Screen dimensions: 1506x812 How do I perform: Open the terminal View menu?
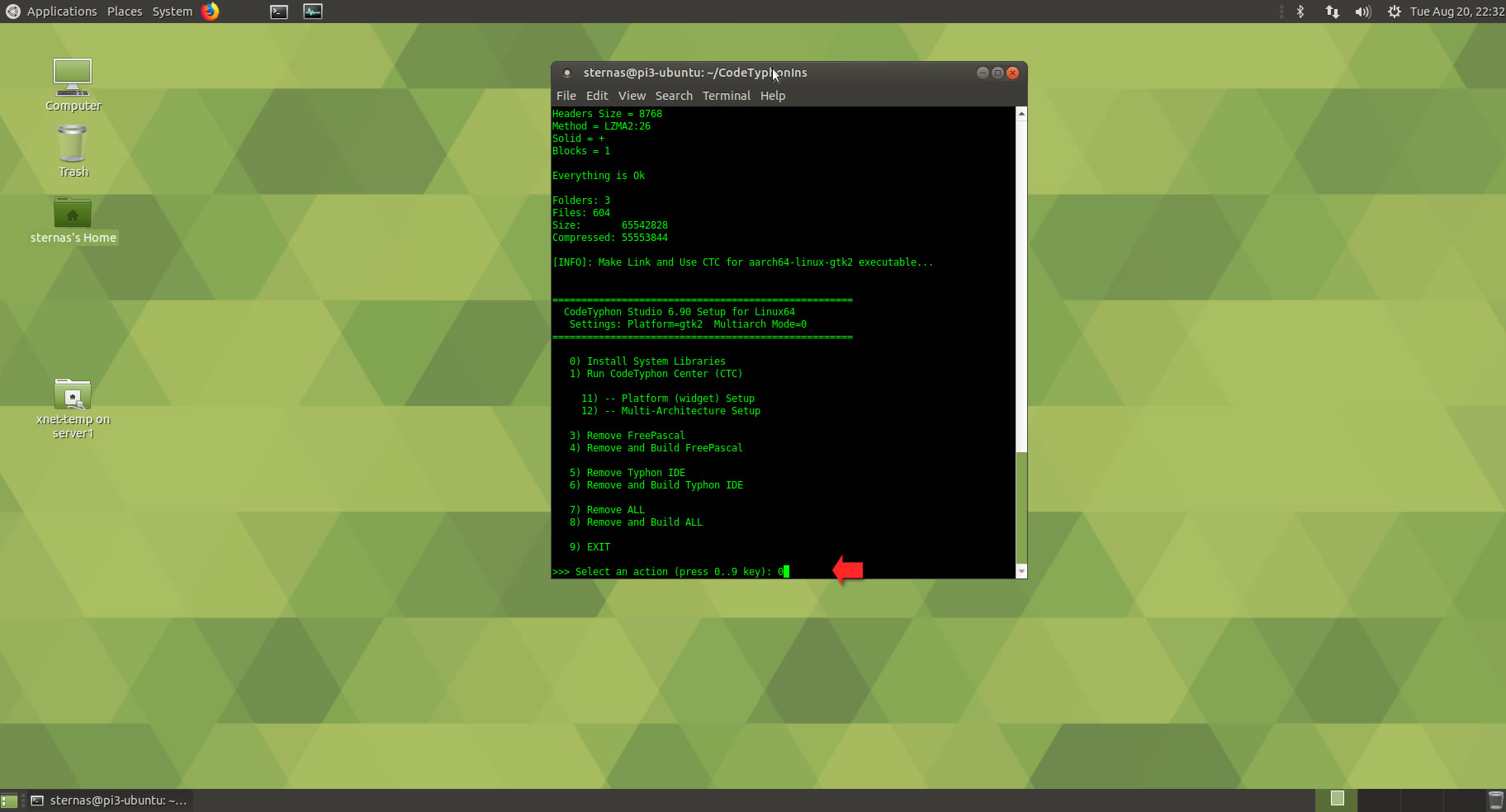(632, 96)
